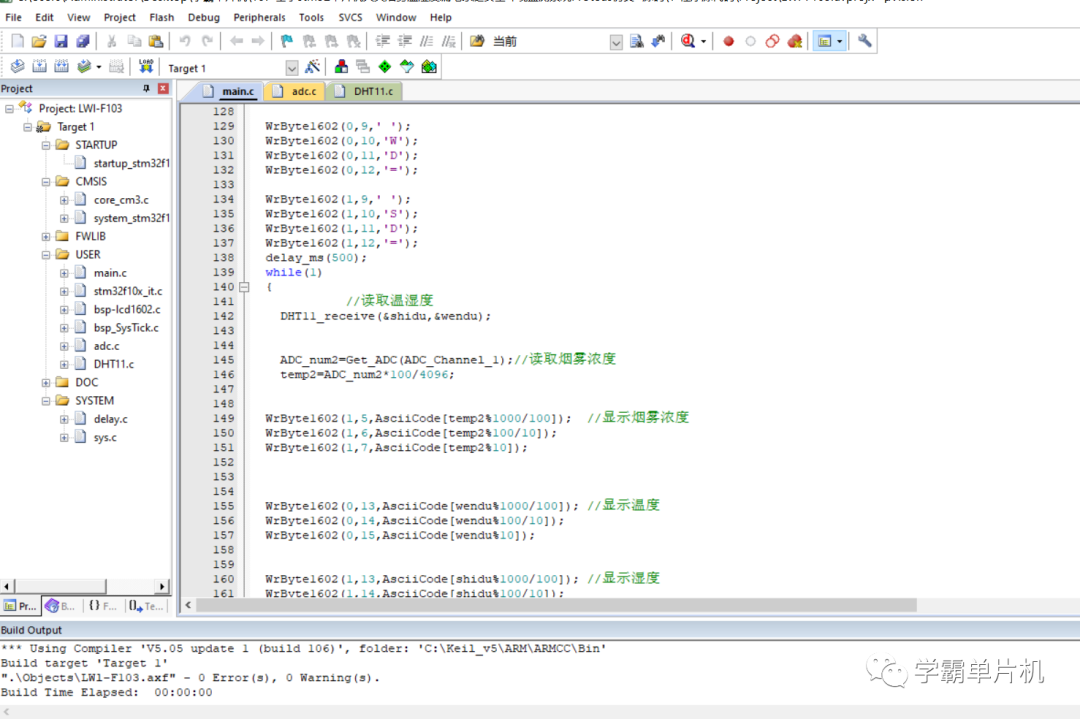The height and width of the screenshot is (719, 1080).
Task: Manage the Run-Time Environment green diamond
Action: 384,67
